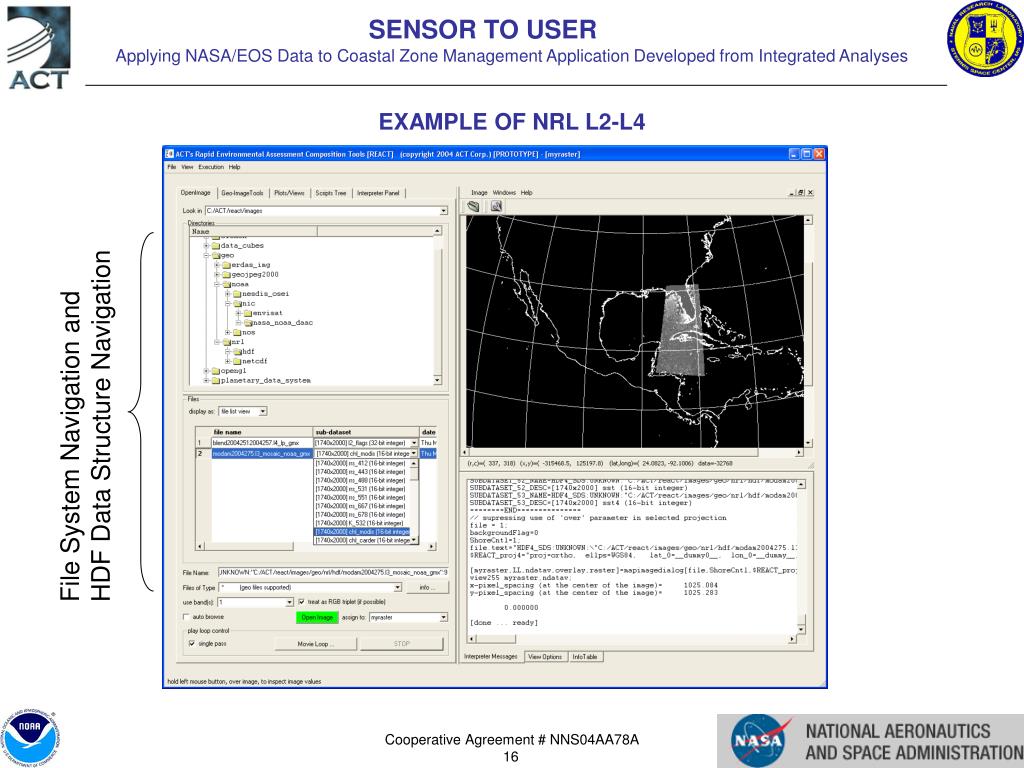Click the netcdf folder icon
Screen dimensions: 1024x768
237,361
